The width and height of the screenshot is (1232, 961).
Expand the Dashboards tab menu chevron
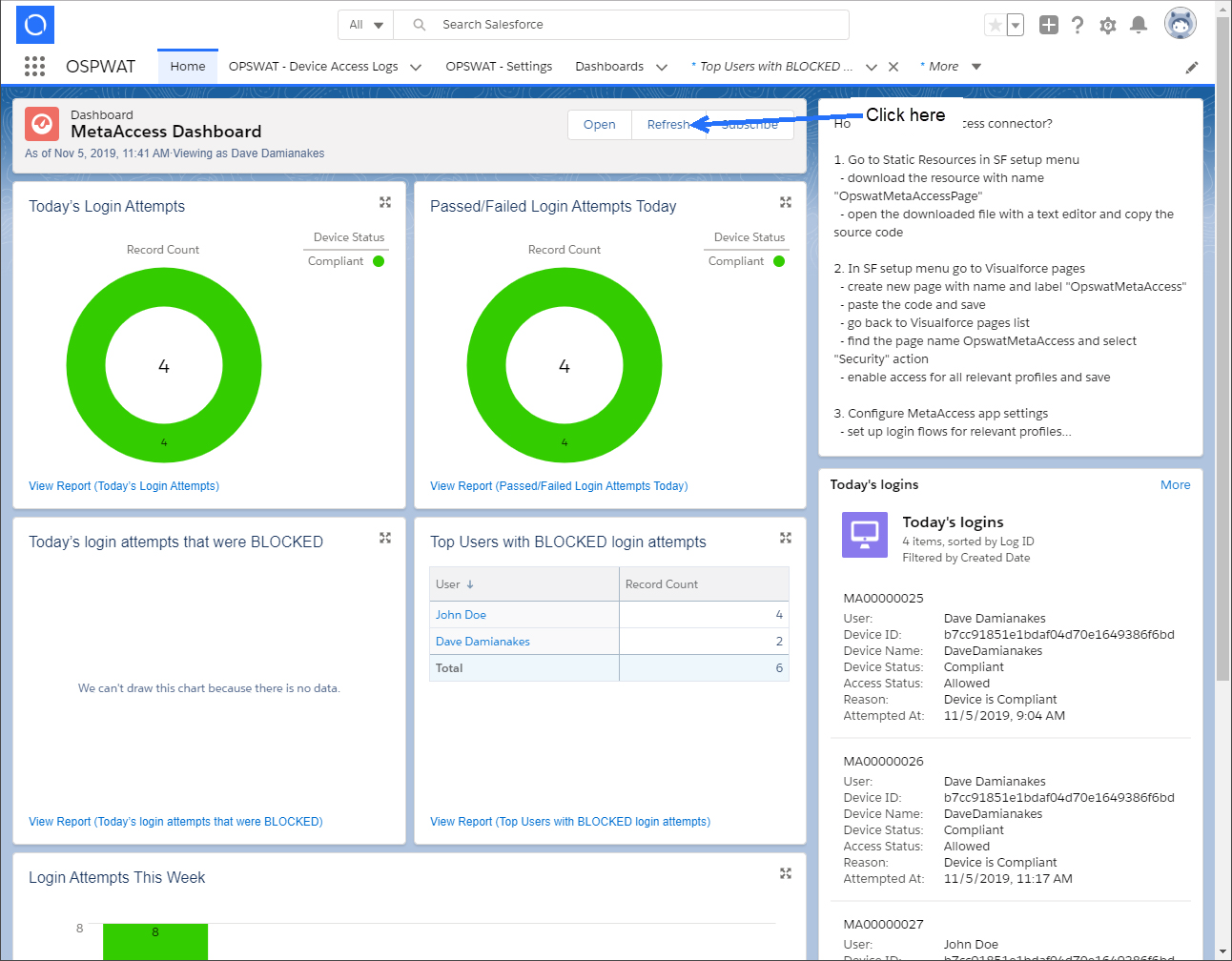(x=662, y=67)
